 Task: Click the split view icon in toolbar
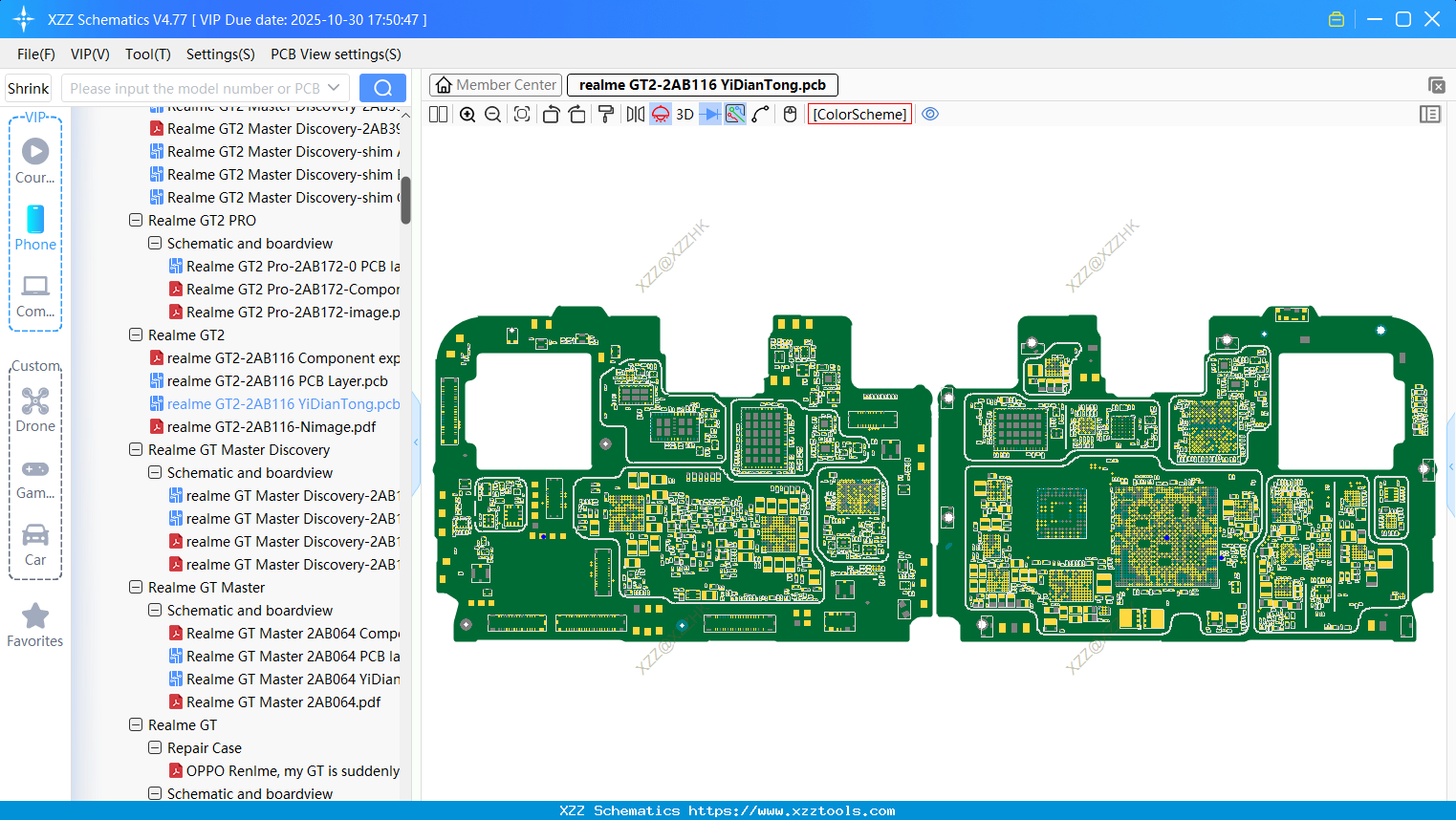point(439,115)
